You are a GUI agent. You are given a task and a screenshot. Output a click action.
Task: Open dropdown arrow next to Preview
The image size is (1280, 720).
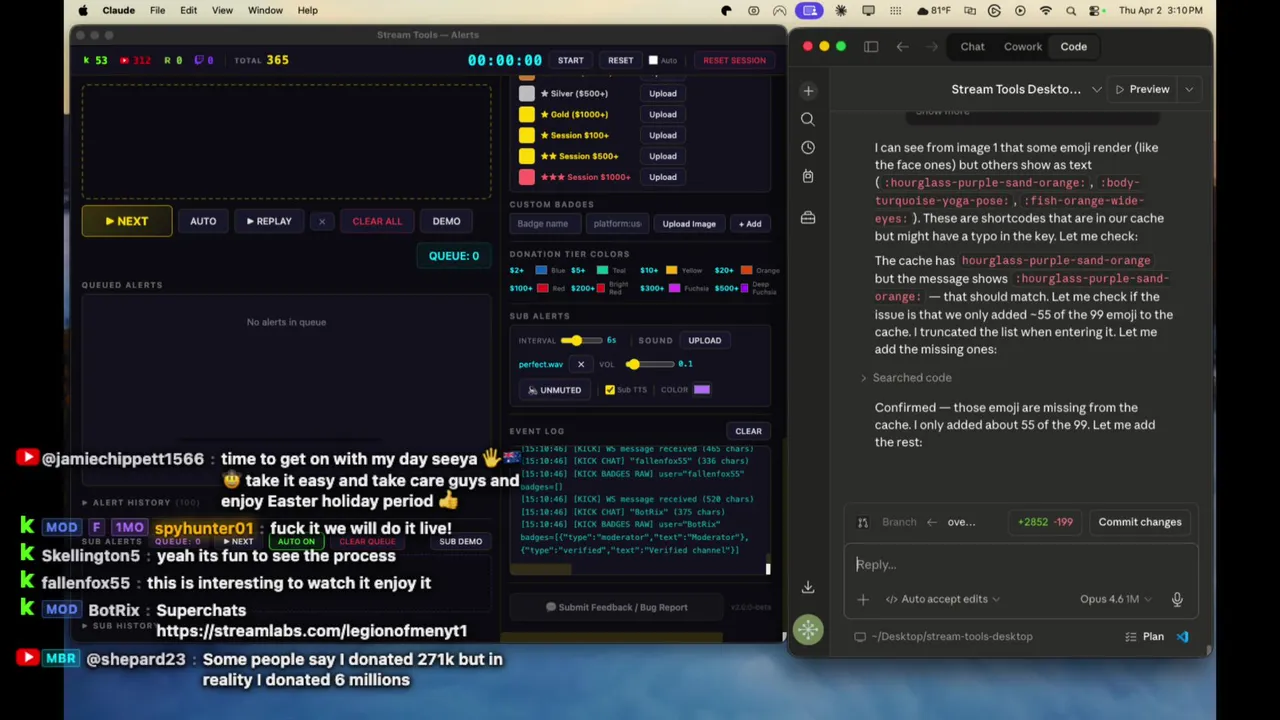(x=1189, y=89)
